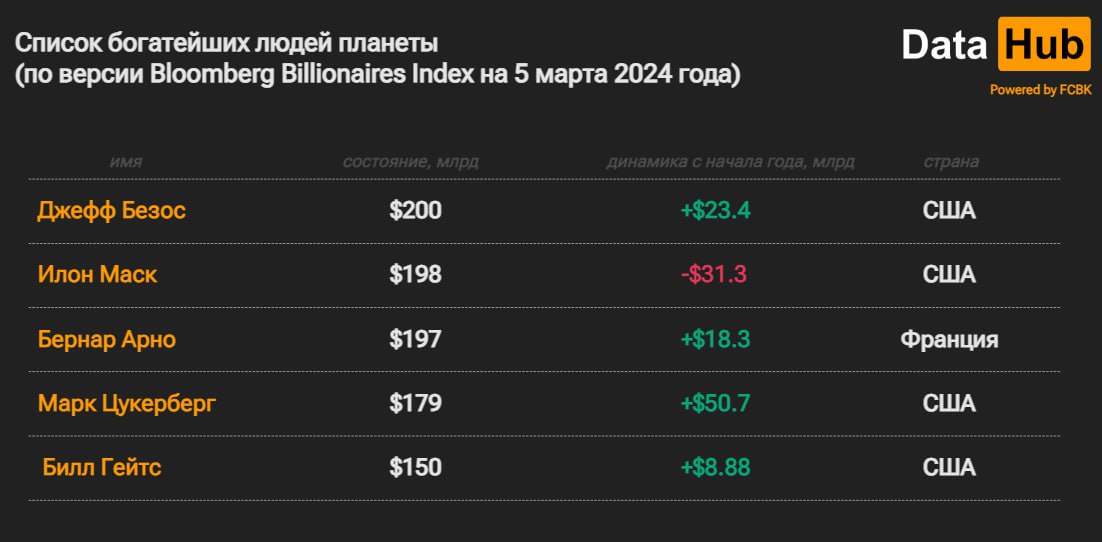
Task: Click the имя column header
Action: click(x=126, y=162)
